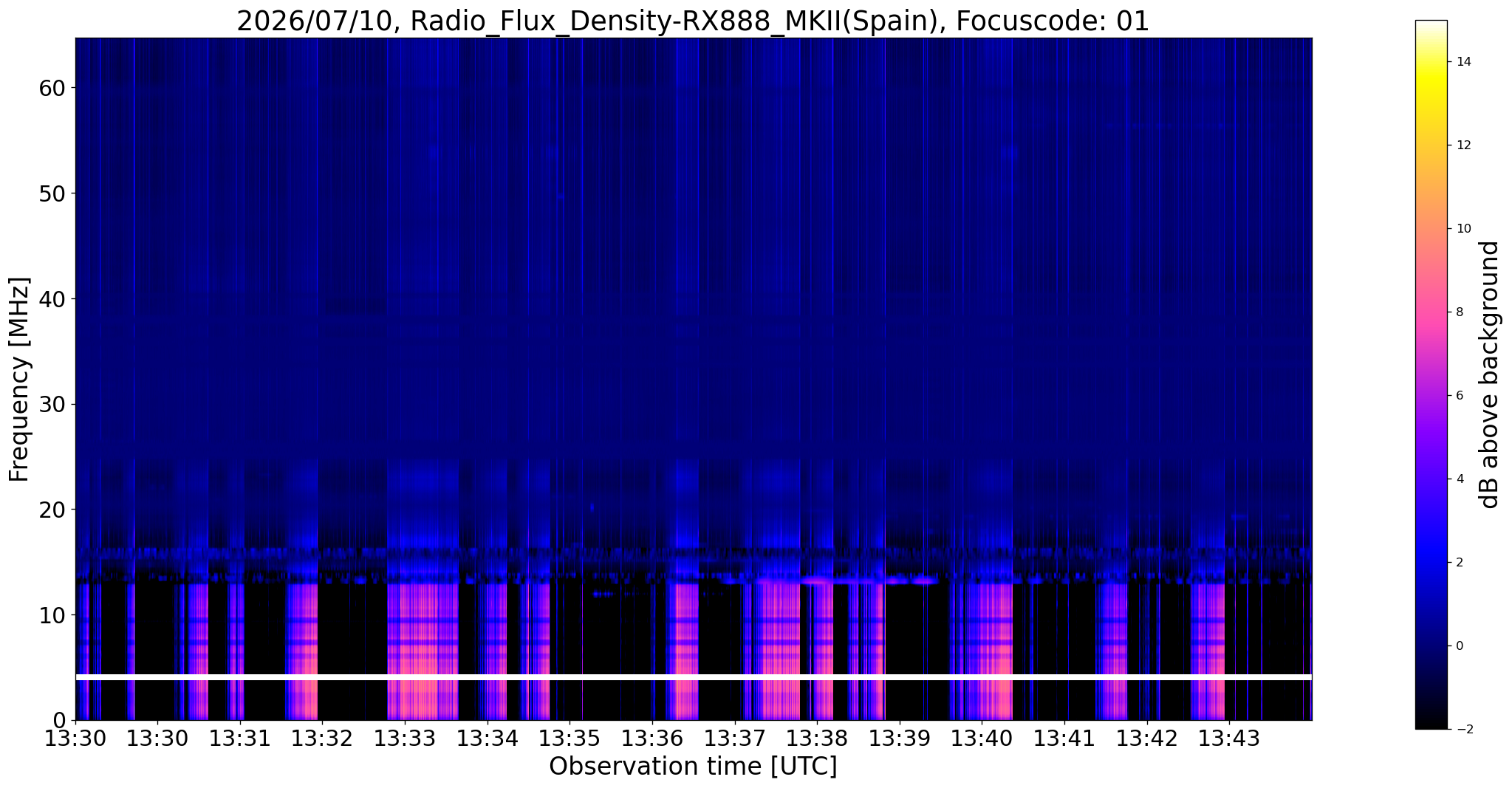The image size is (1512, 788).
Task: Click the plot title mentioning RX888_MKII(Spain)
Action: [x=693, y=21]
